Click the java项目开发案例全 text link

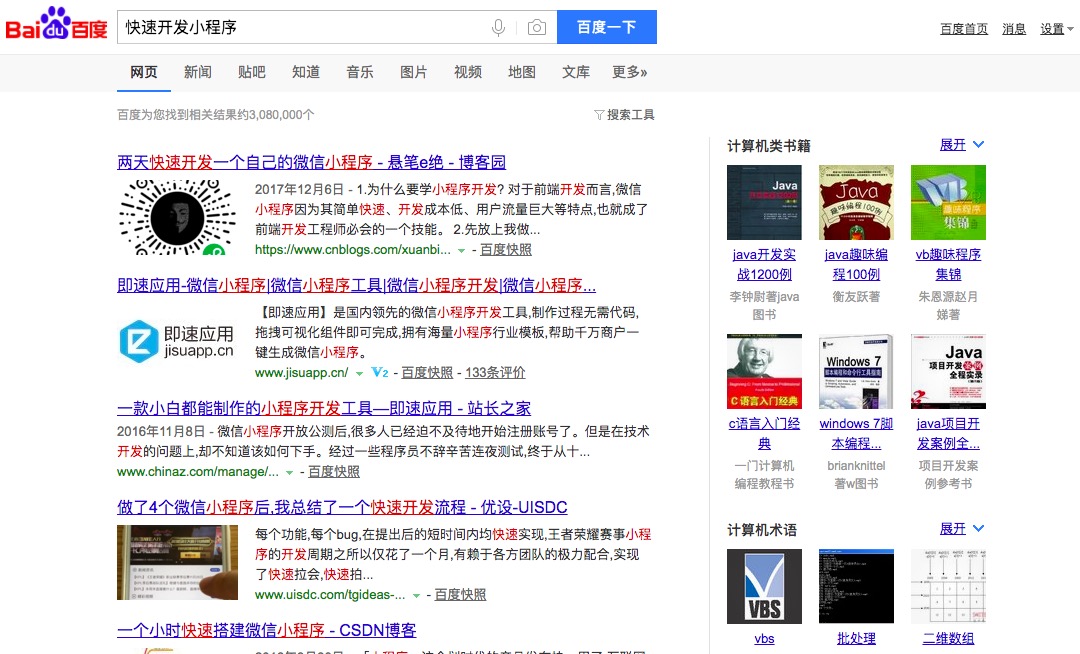[948, 434]
